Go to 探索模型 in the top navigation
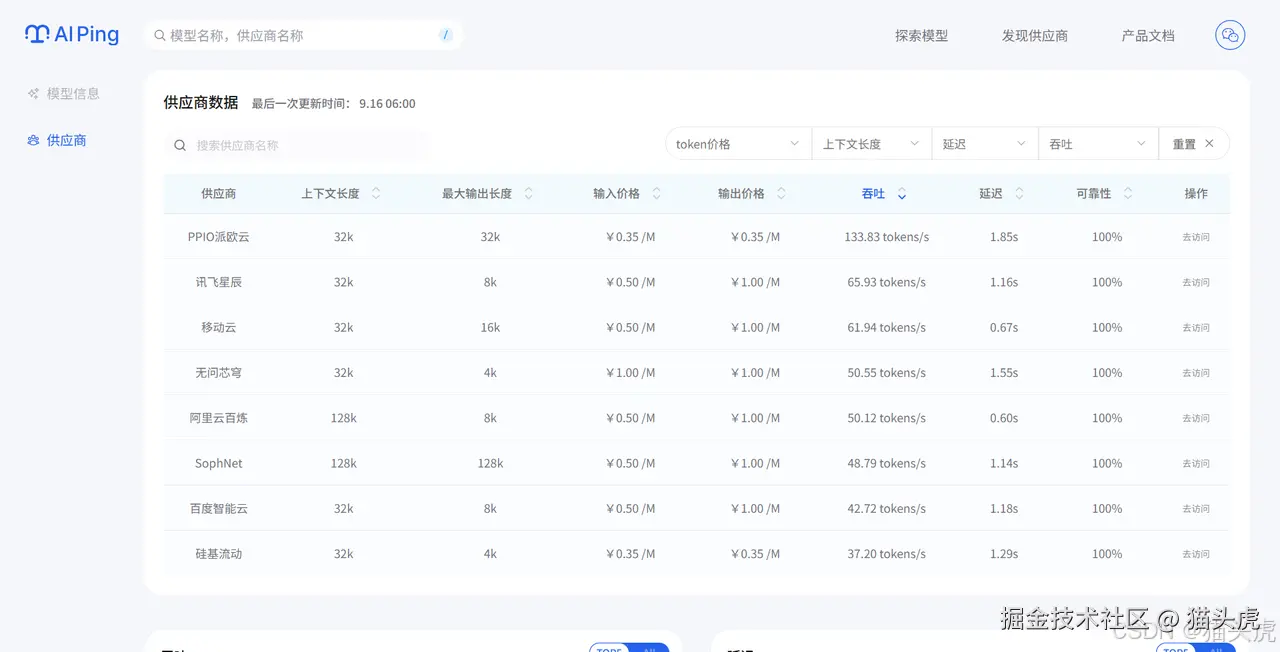The height and width of the screenshot is (652, 1280). click(x=920, y=35)
